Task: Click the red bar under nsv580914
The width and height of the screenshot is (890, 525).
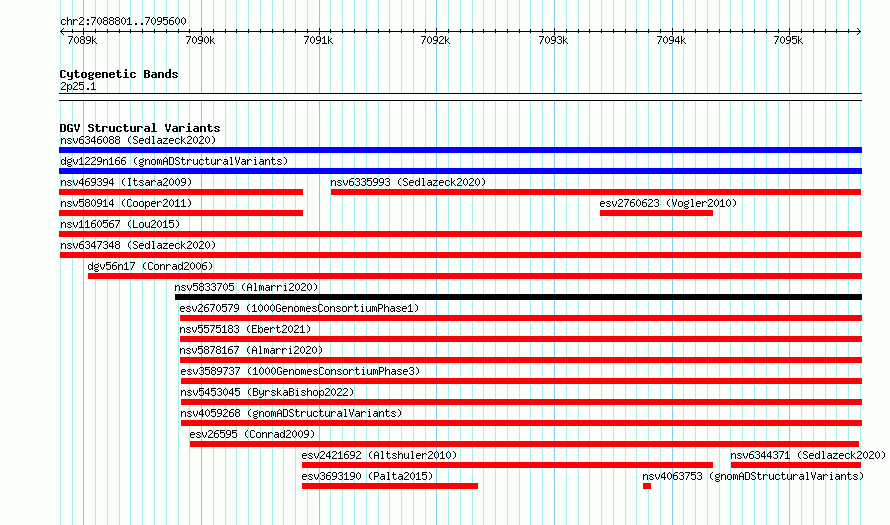Action: [x=181, y=213]
